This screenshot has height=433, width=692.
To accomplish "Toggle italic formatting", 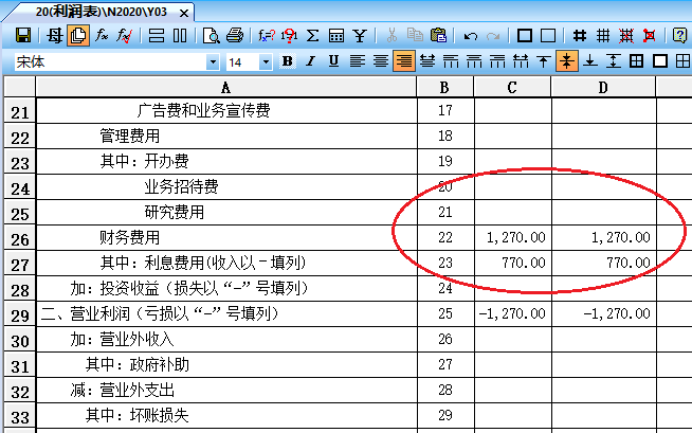I will [x=310, y=62].
